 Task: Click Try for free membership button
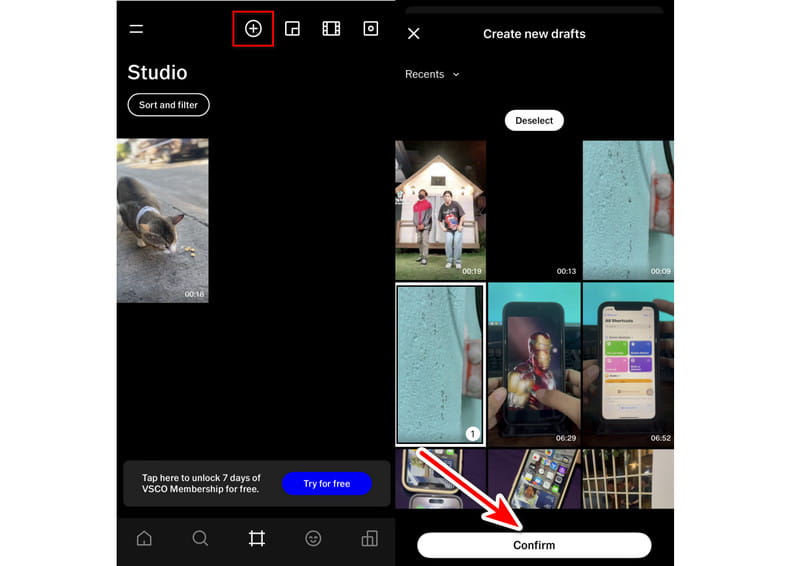[x=327, y=484]
